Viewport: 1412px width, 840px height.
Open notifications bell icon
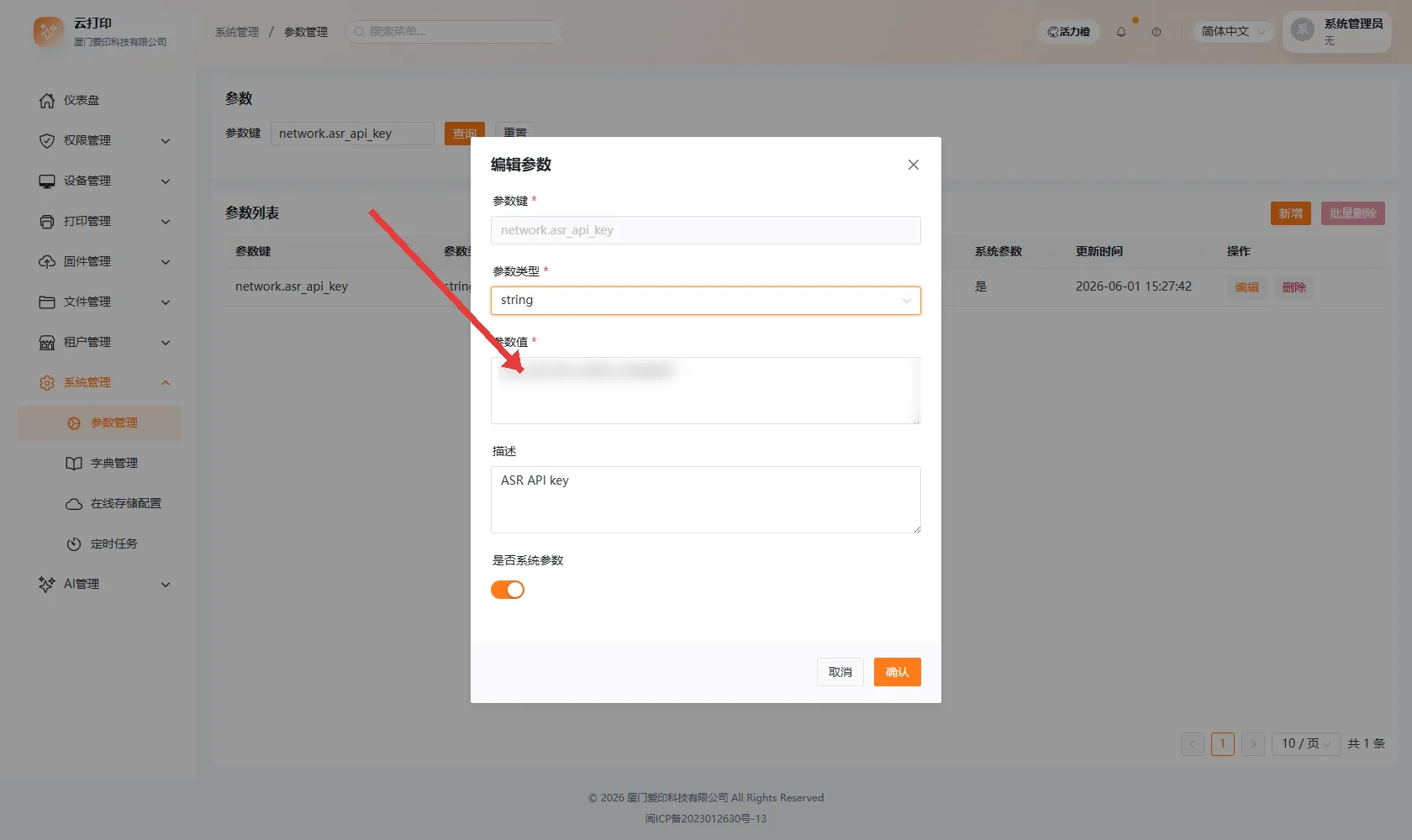(x=1121, y=32)
